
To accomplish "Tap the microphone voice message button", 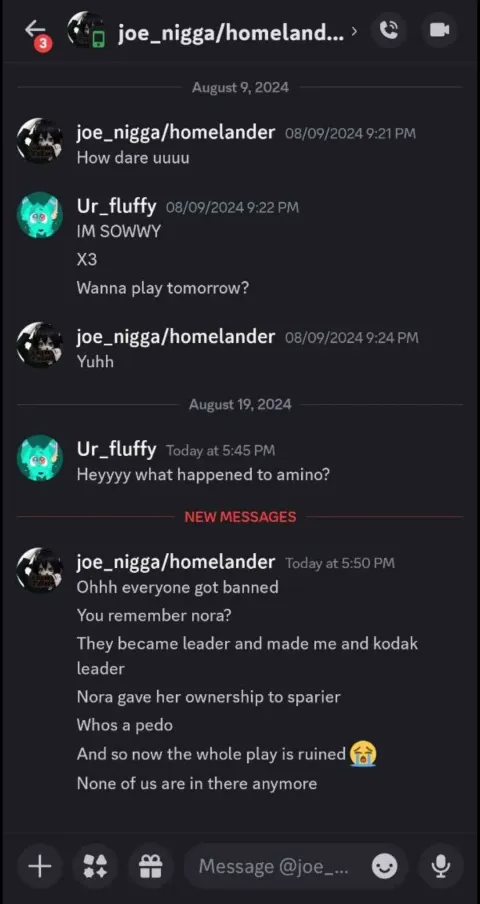I will [441, 866].
